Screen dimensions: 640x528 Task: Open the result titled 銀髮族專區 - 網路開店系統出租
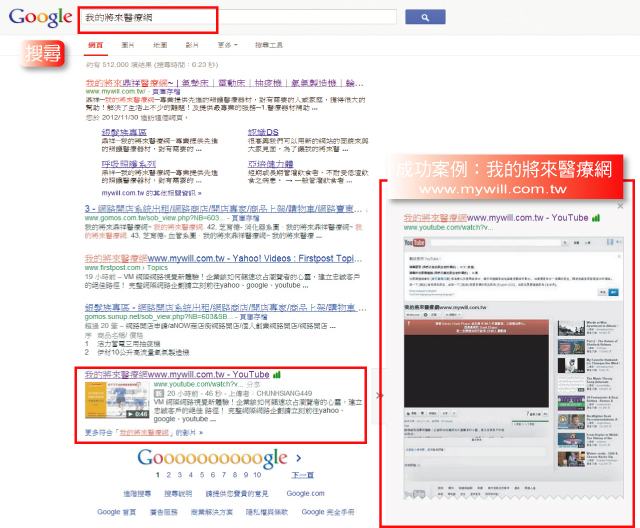225,308
